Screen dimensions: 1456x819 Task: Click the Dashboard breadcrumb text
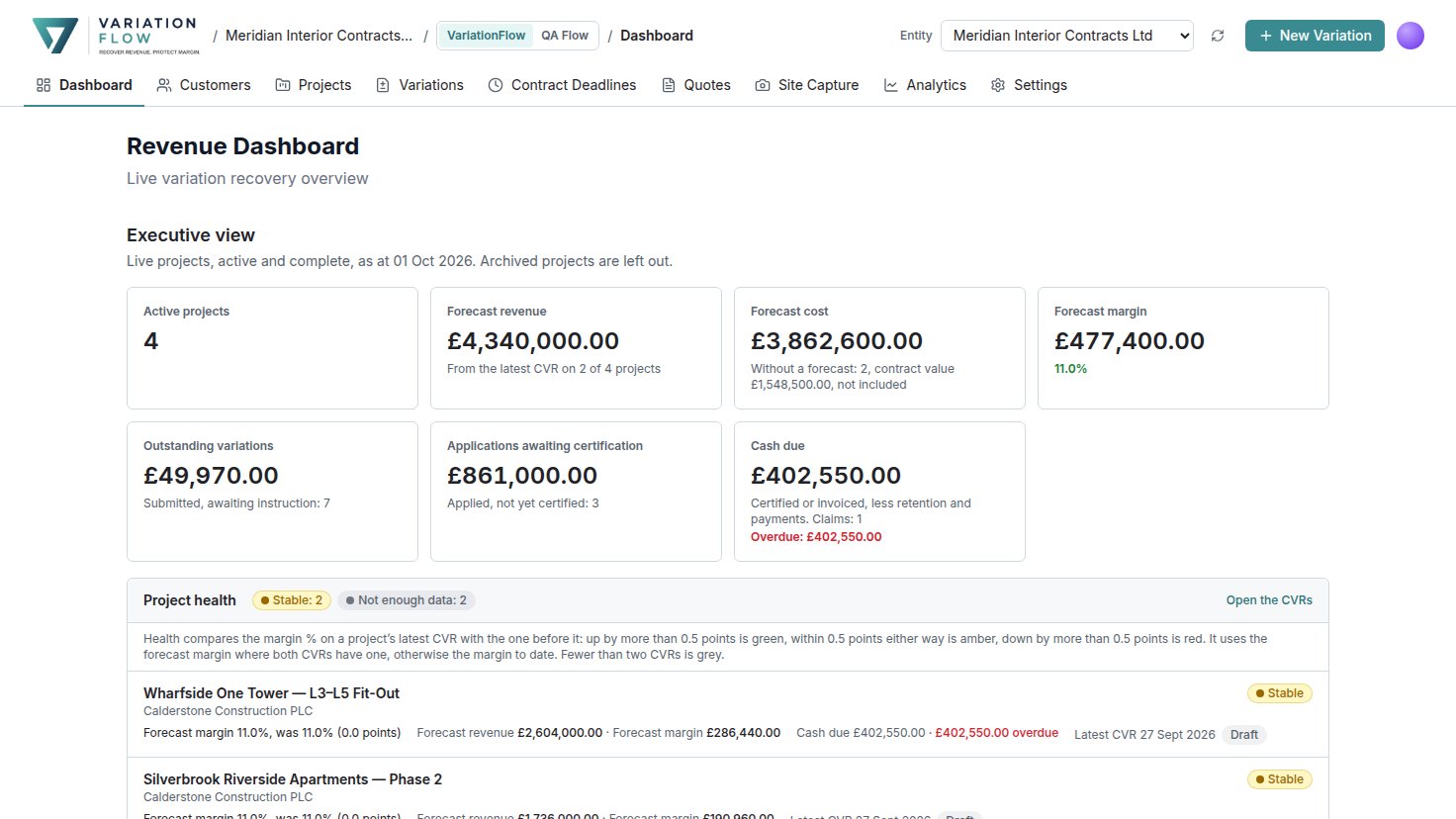click(x=657, y=36)
